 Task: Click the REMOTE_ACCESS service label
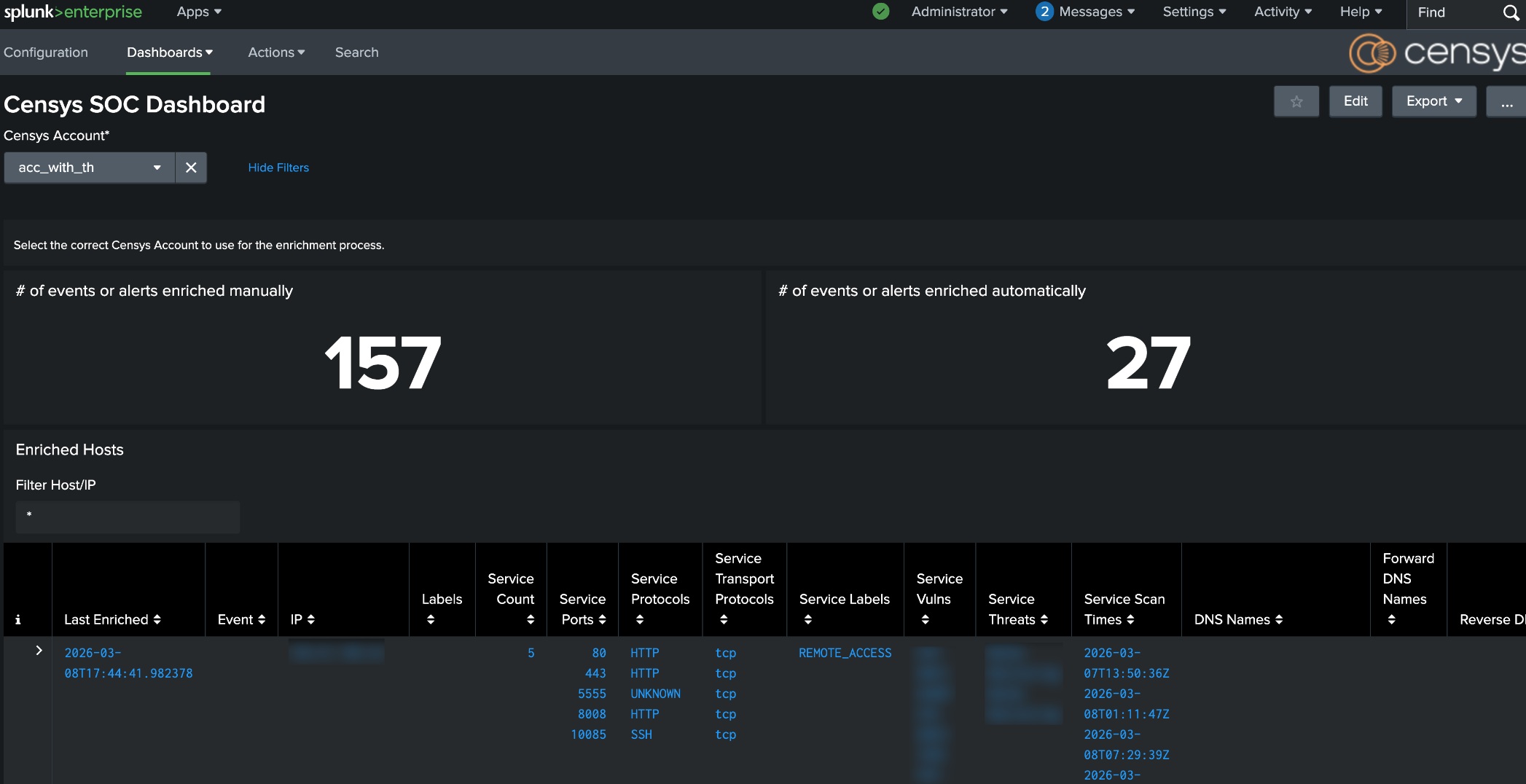[845, 653]
